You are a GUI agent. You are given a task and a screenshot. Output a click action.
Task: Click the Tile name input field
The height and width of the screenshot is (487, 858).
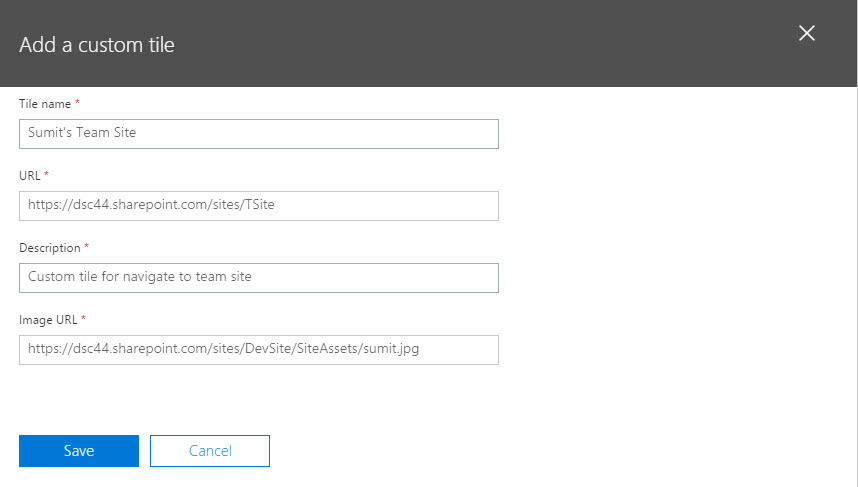tap(258, 134)
